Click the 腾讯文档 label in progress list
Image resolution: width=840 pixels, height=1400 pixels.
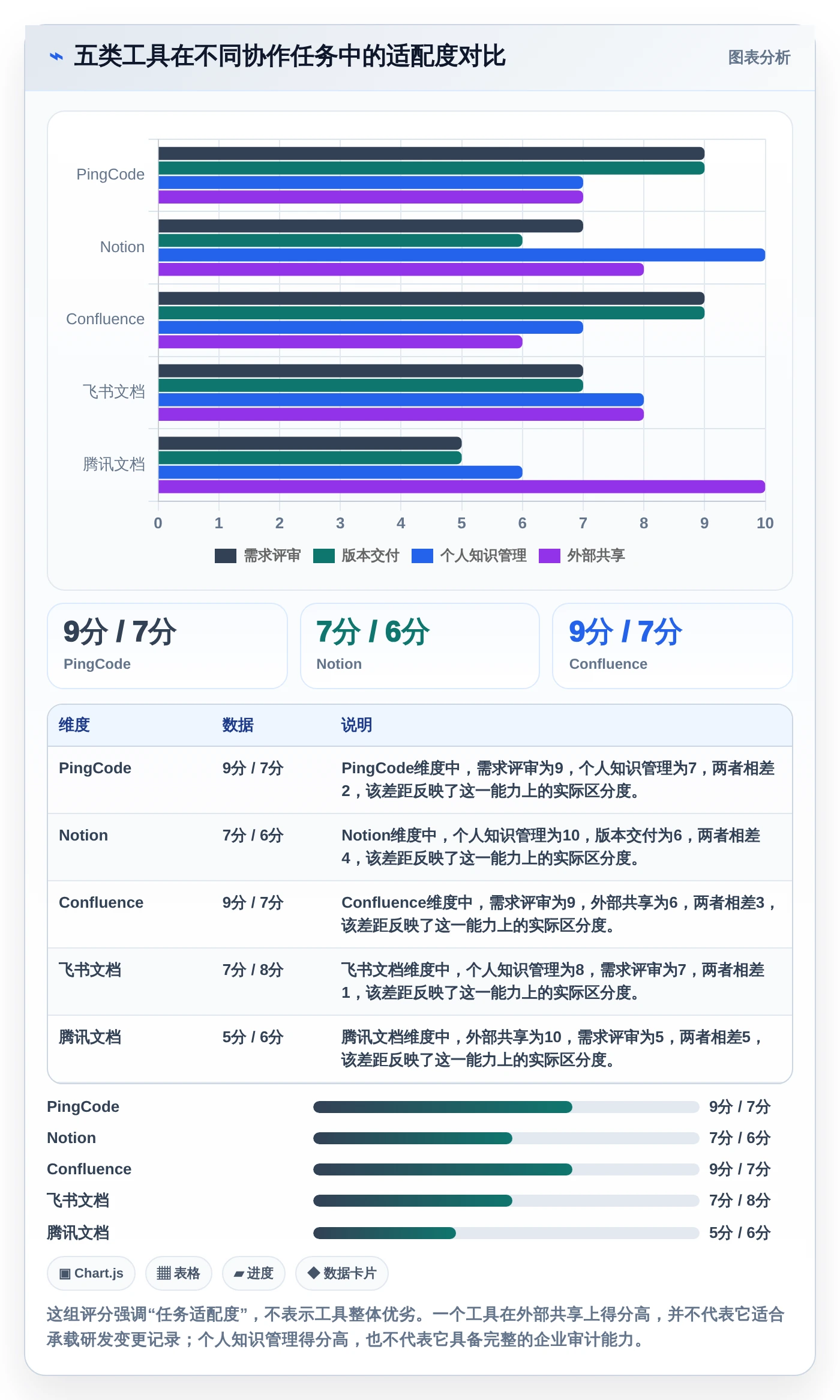tap(78, 1233)
